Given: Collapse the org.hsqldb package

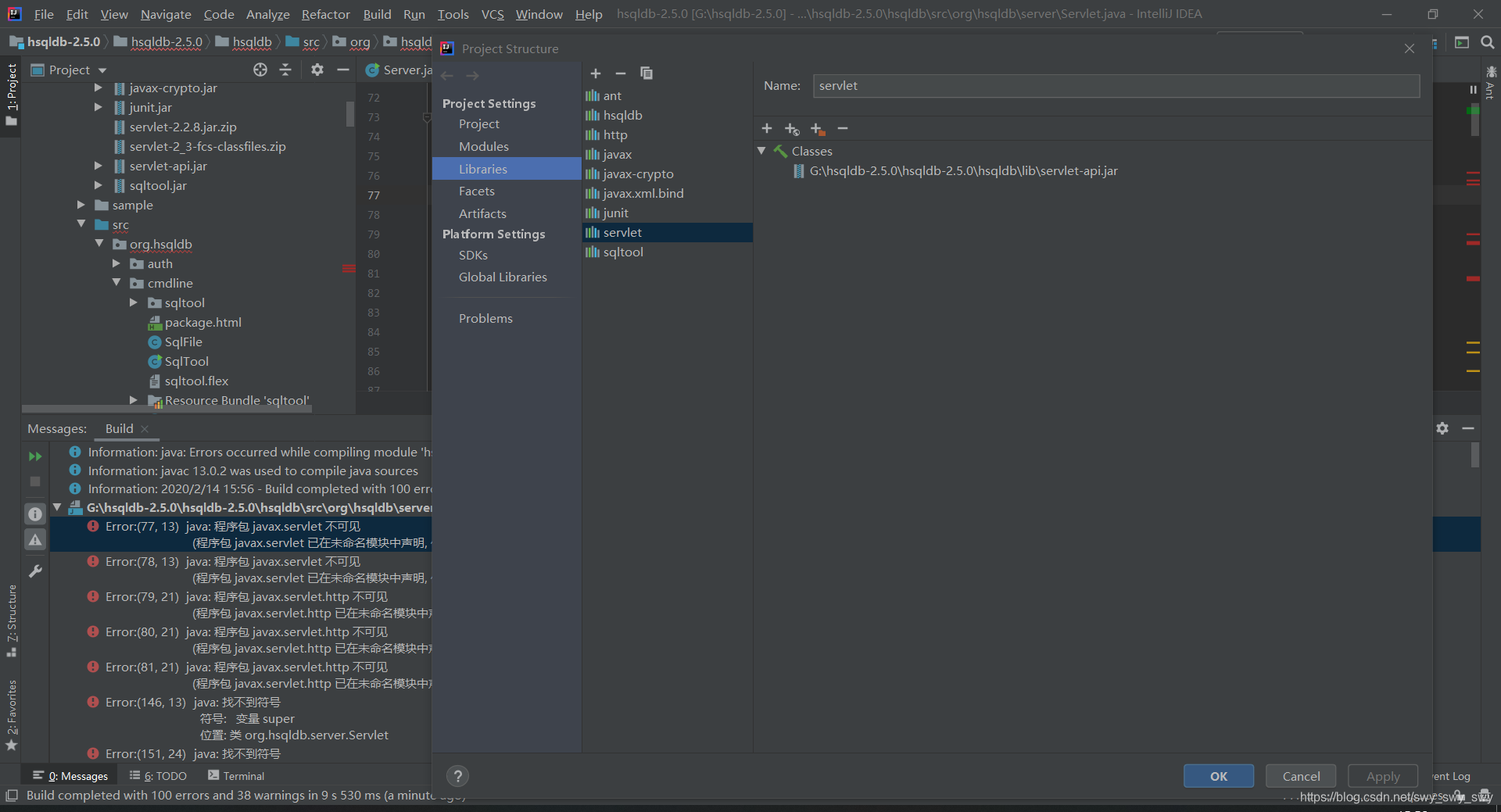Looking at the screenshot, I should (99, 244).
